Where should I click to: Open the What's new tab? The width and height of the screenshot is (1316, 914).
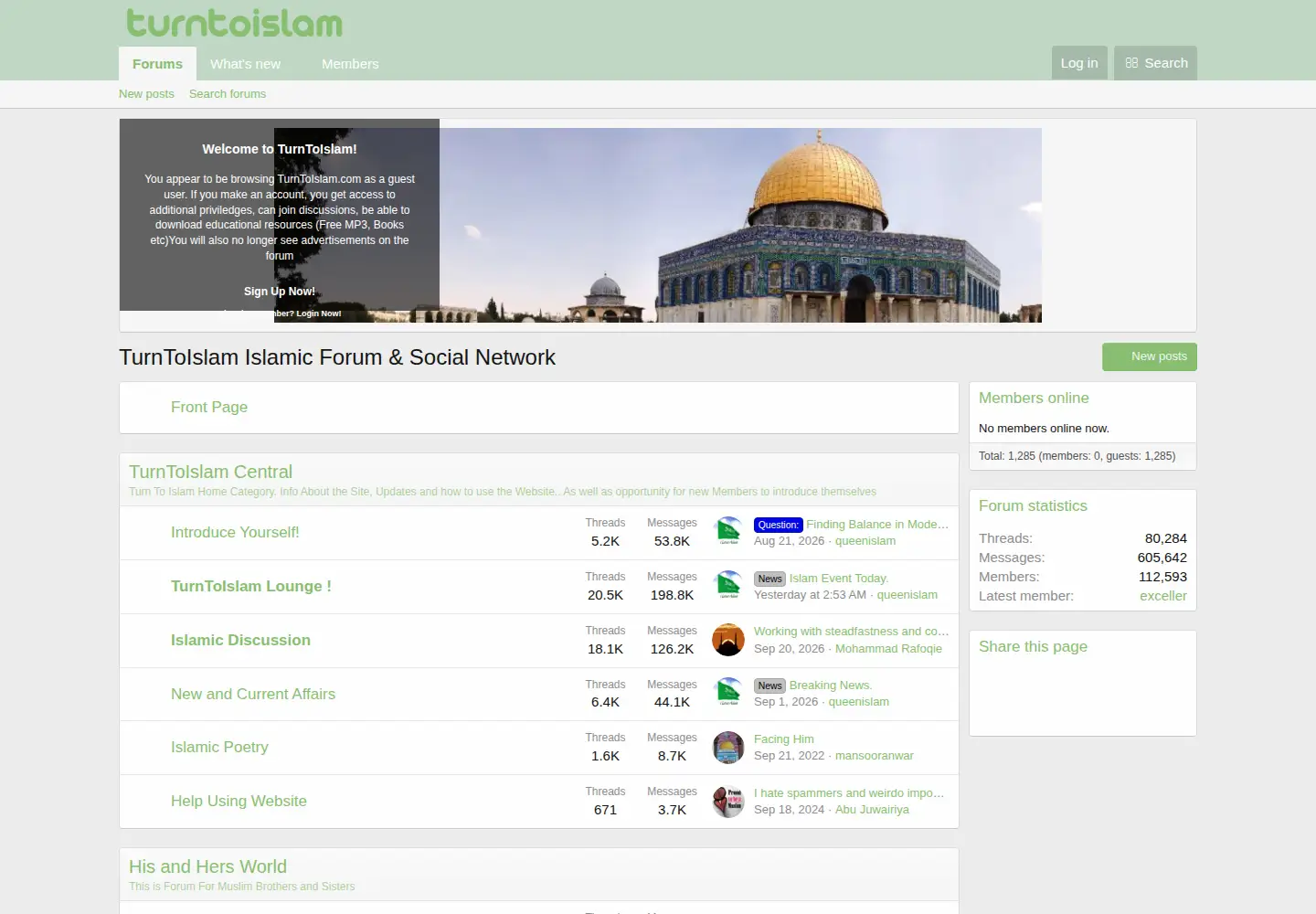point(245,64)
